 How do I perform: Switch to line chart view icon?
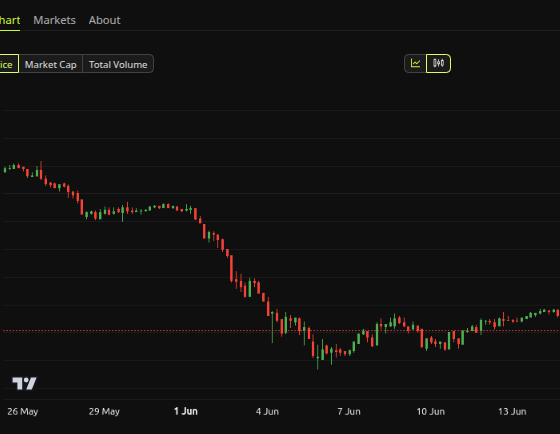click(415, 64)
